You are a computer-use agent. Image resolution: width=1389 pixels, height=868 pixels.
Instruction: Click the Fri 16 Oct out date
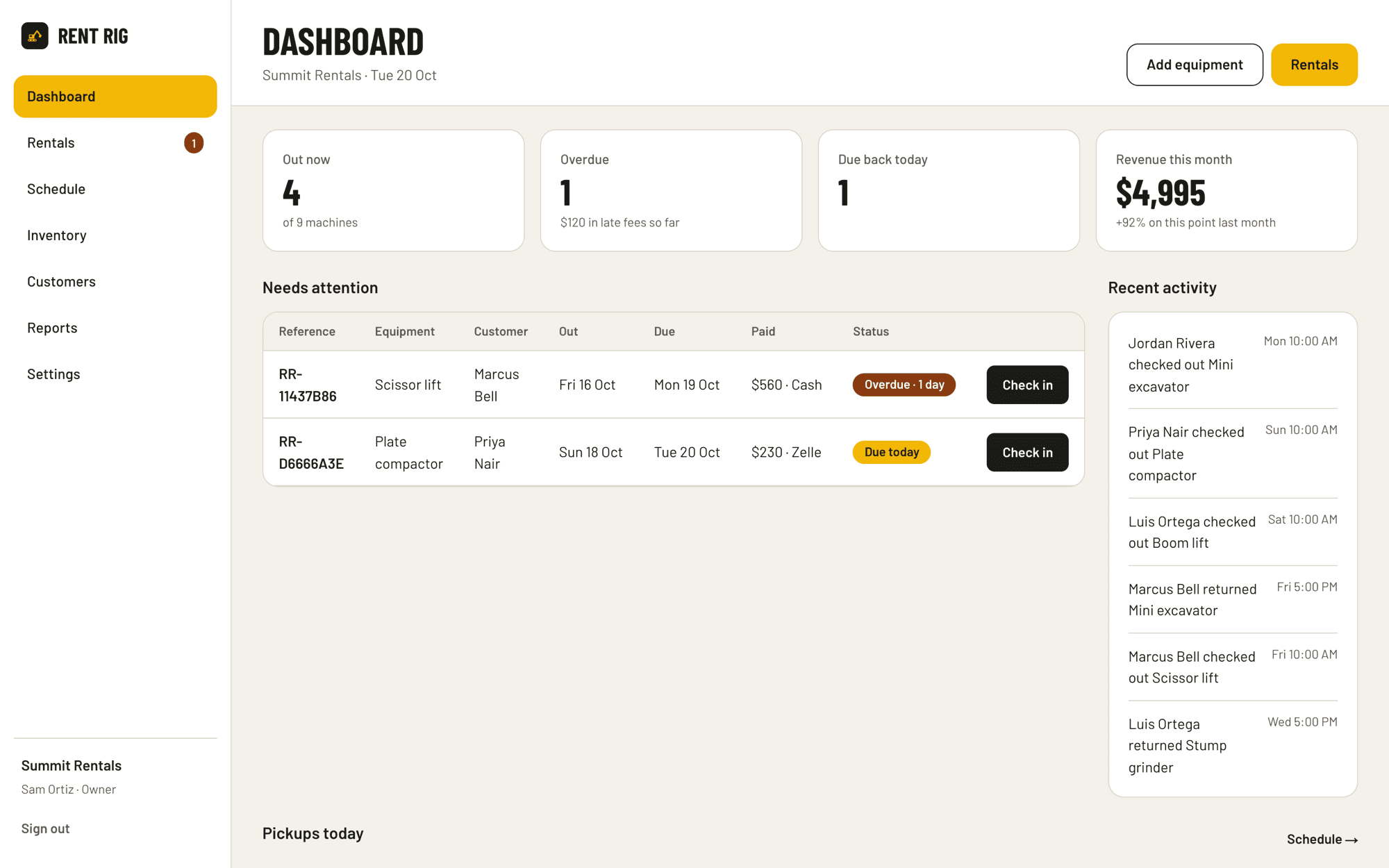click(587, 385)
